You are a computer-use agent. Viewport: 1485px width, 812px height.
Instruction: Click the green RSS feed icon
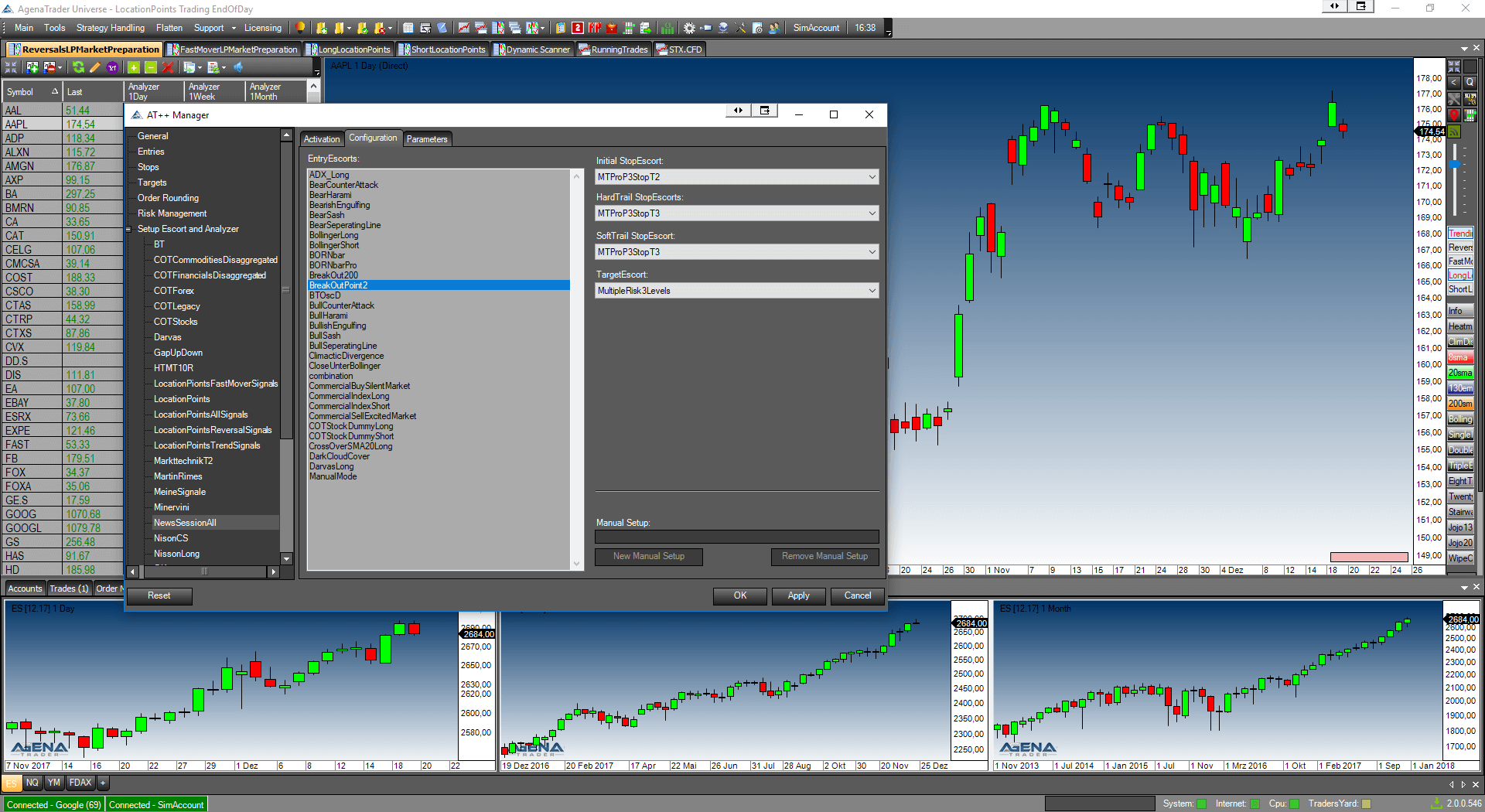(x=1454, y=131)
